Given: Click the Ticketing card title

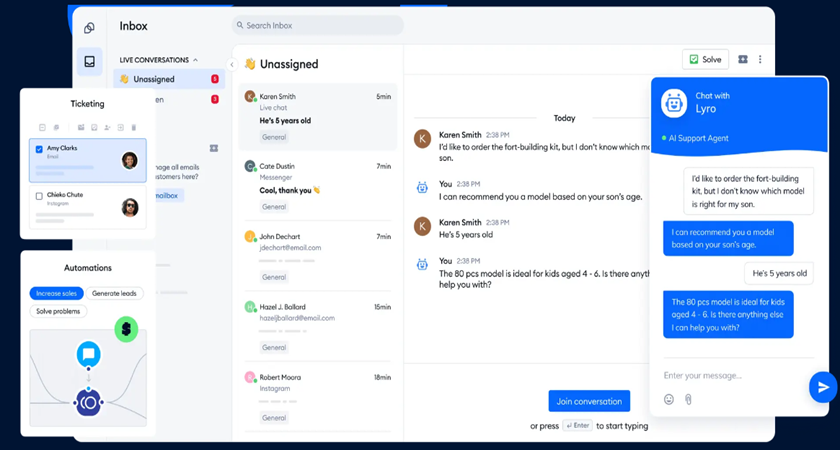Looking at the screenshot, I should click(x=87, y=104).
